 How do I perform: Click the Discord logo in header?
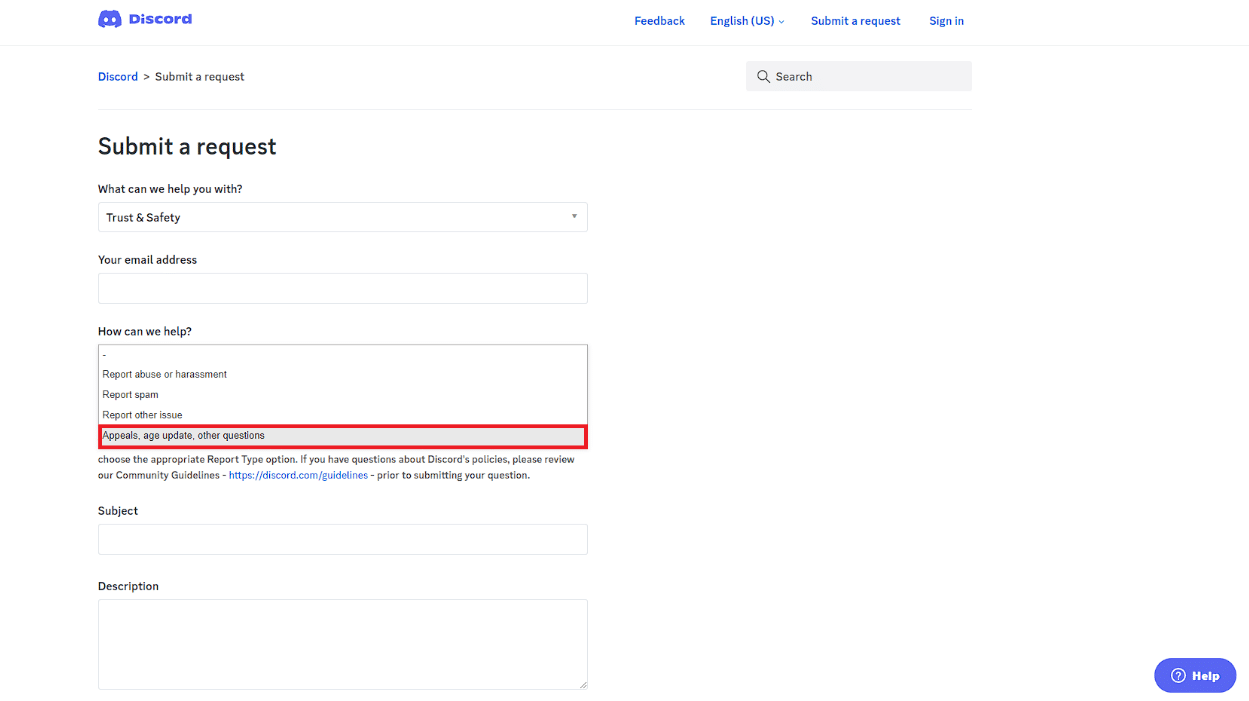144,19
